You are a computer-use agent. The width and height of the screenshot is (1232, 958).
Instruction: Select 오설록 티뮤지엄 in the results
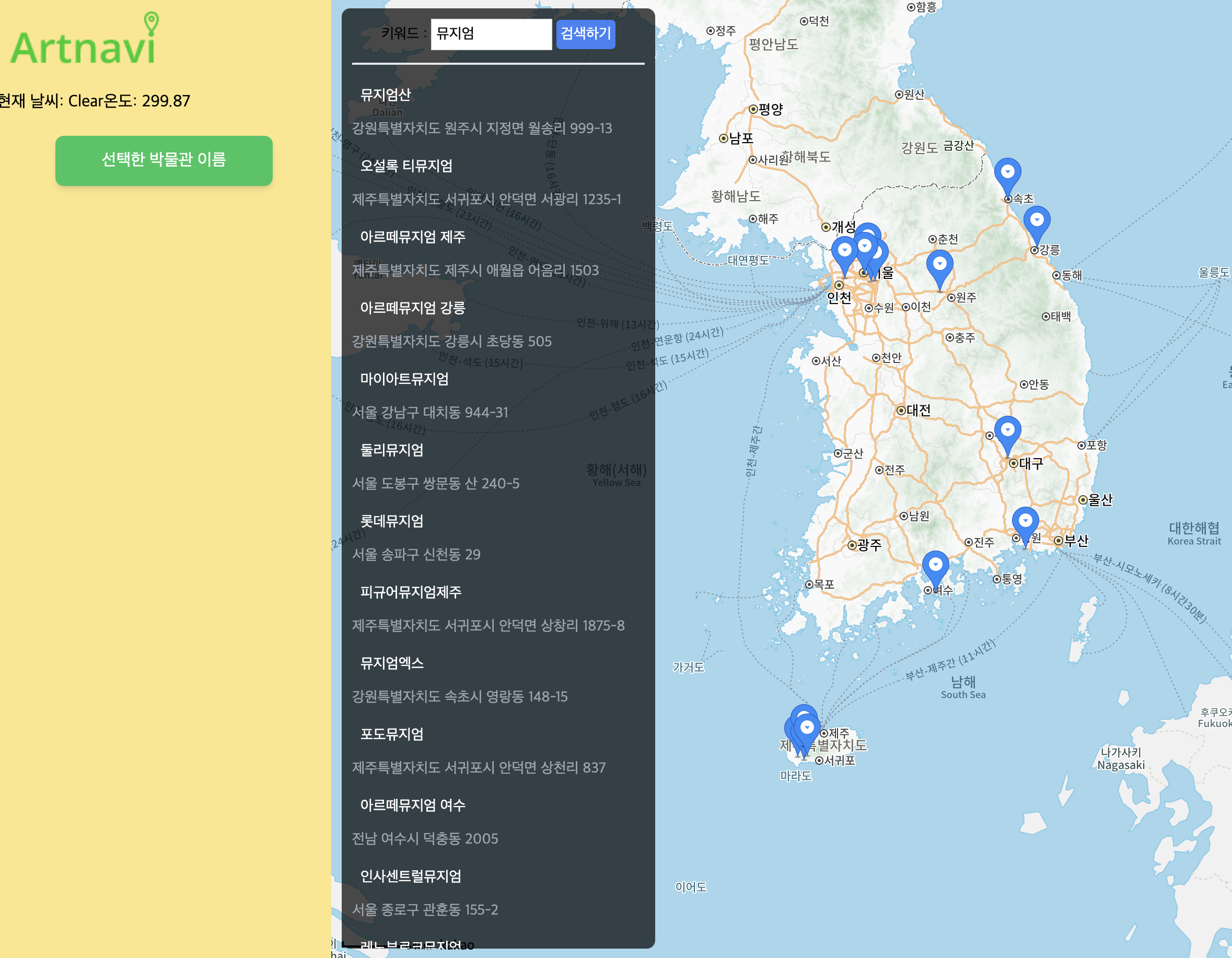[406, 166]
